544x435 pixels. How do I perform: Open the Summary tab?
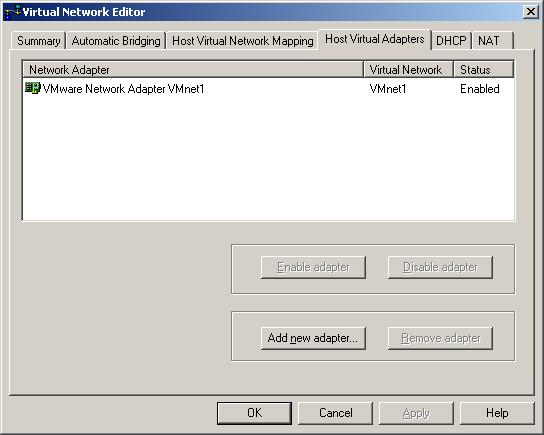39,41
